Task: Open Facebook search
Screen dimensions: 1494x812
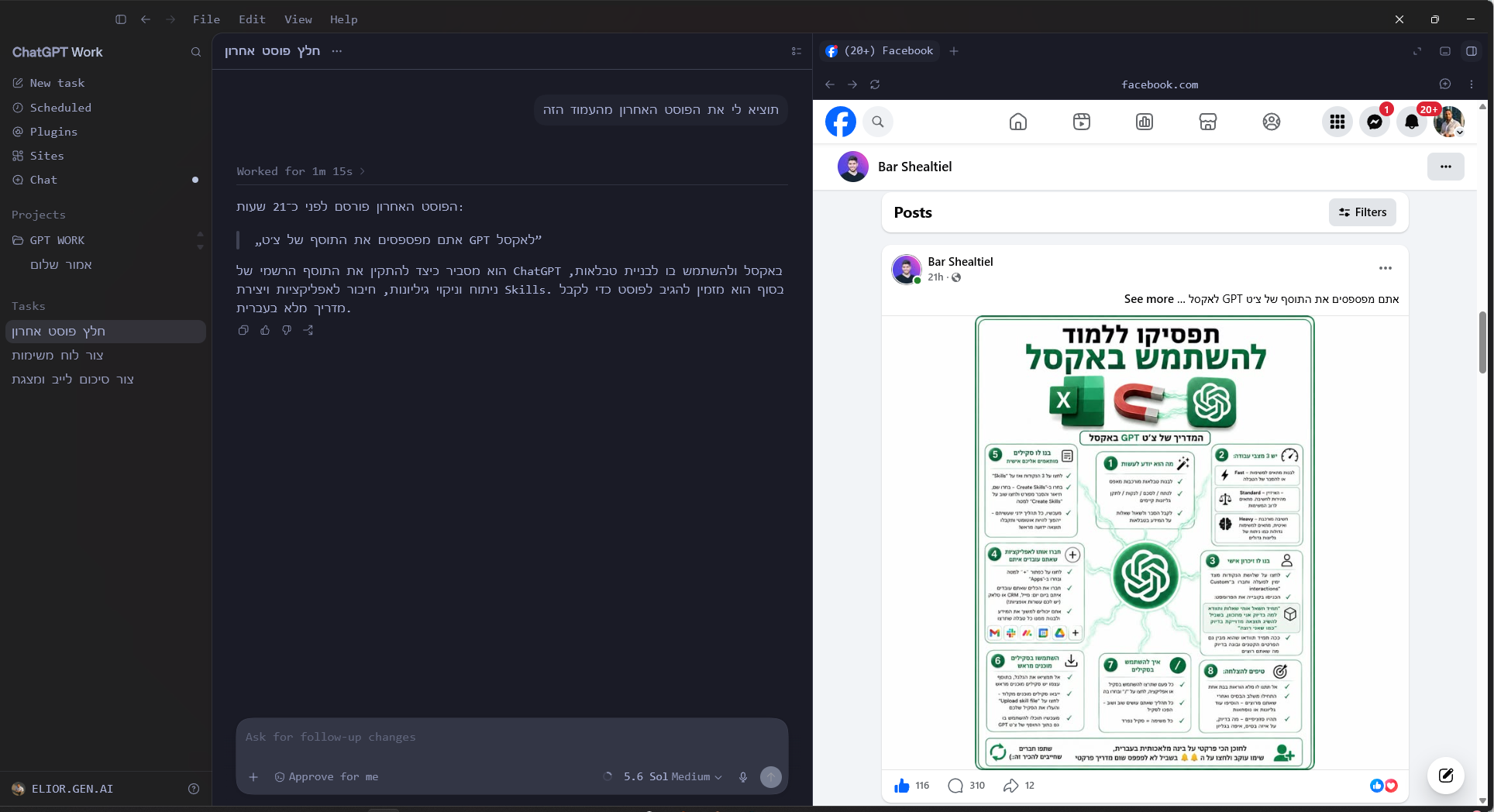Action: point(878,122)
